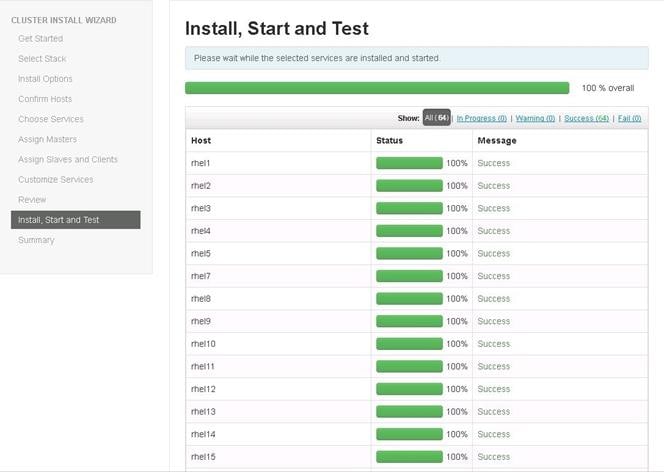Filter hosts by Fail status
Image resolution: width=664 pixels, height=472 pixels.
point(629,118)
